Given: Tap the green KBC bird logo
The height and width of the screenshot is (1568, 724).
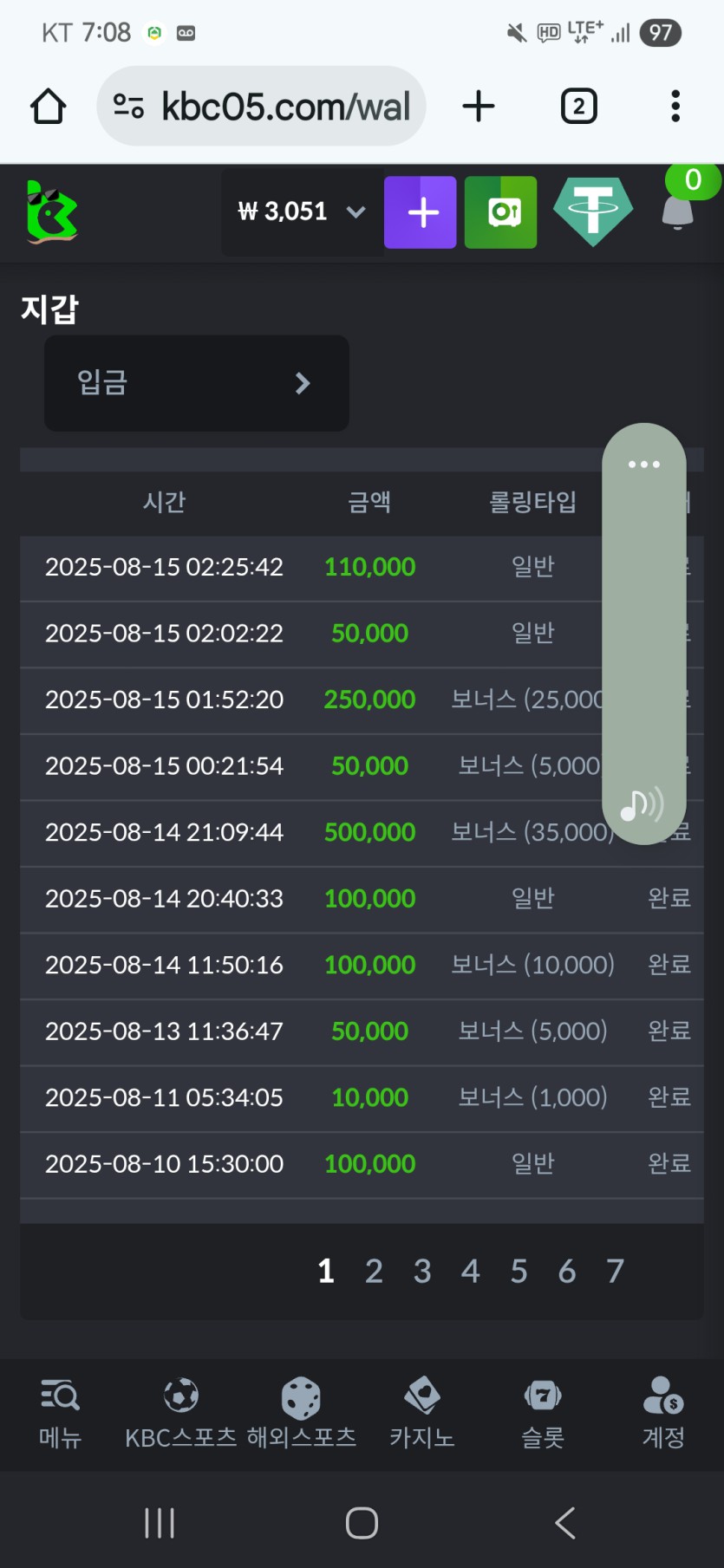Looking at the screenshot, I should 51,211.
